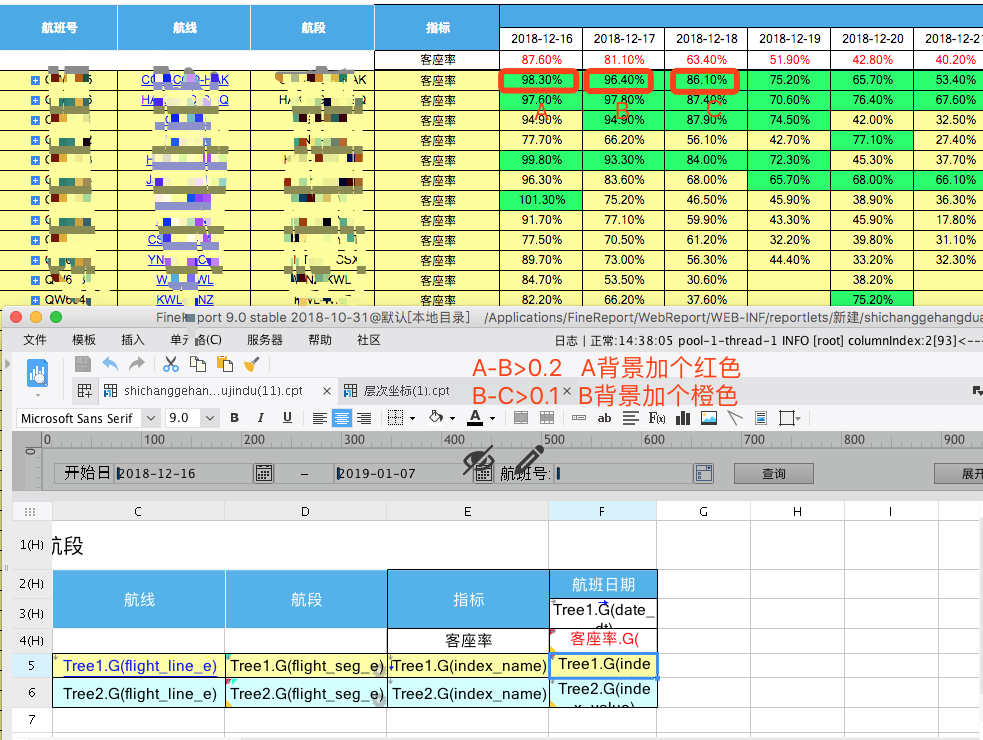983x740 pixels.
Task: Open the font family dropdown
Action: click(x=150, y=418)
